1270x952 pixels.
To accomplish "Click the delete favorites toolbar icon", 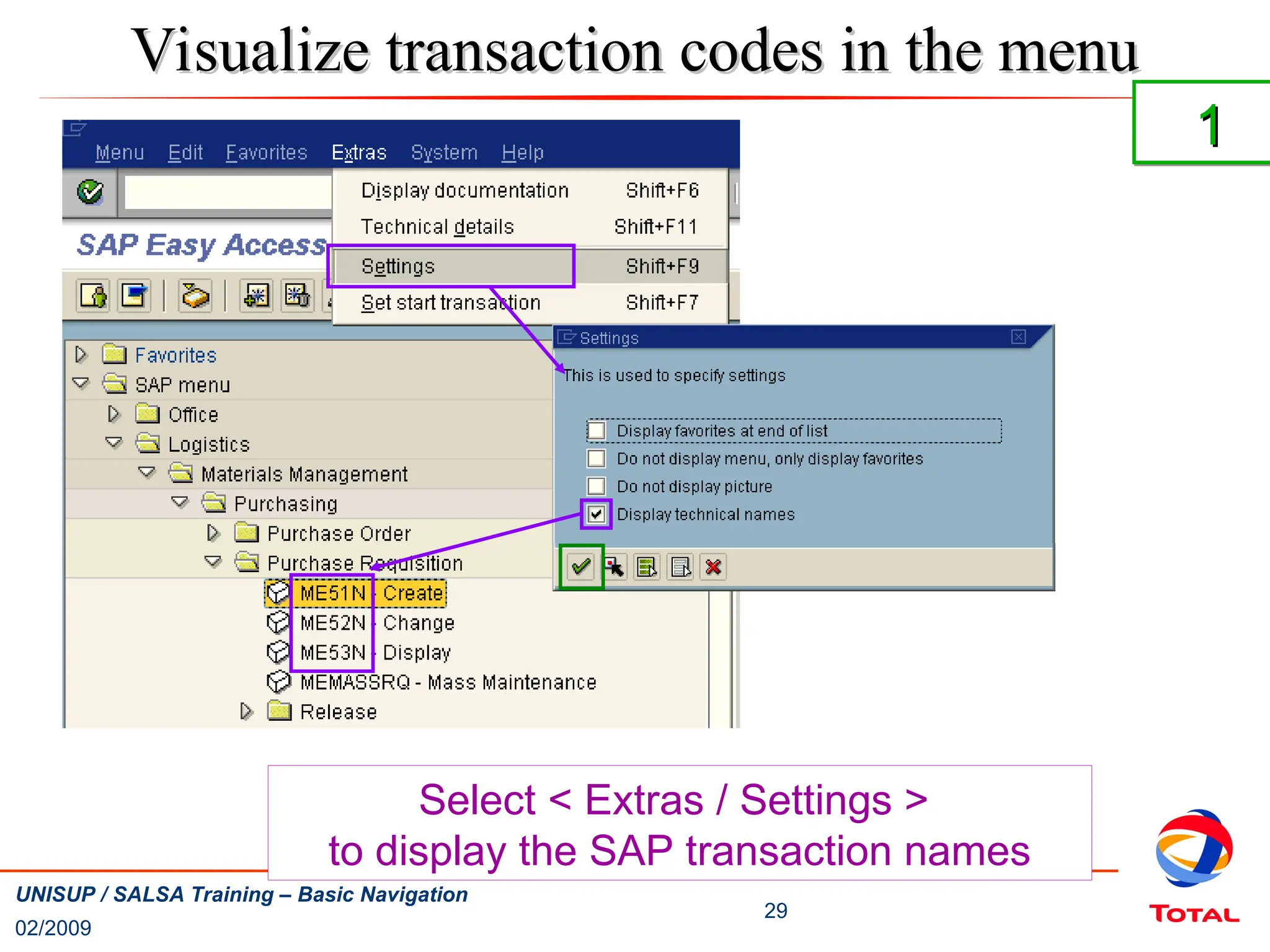I will point(297,295).
